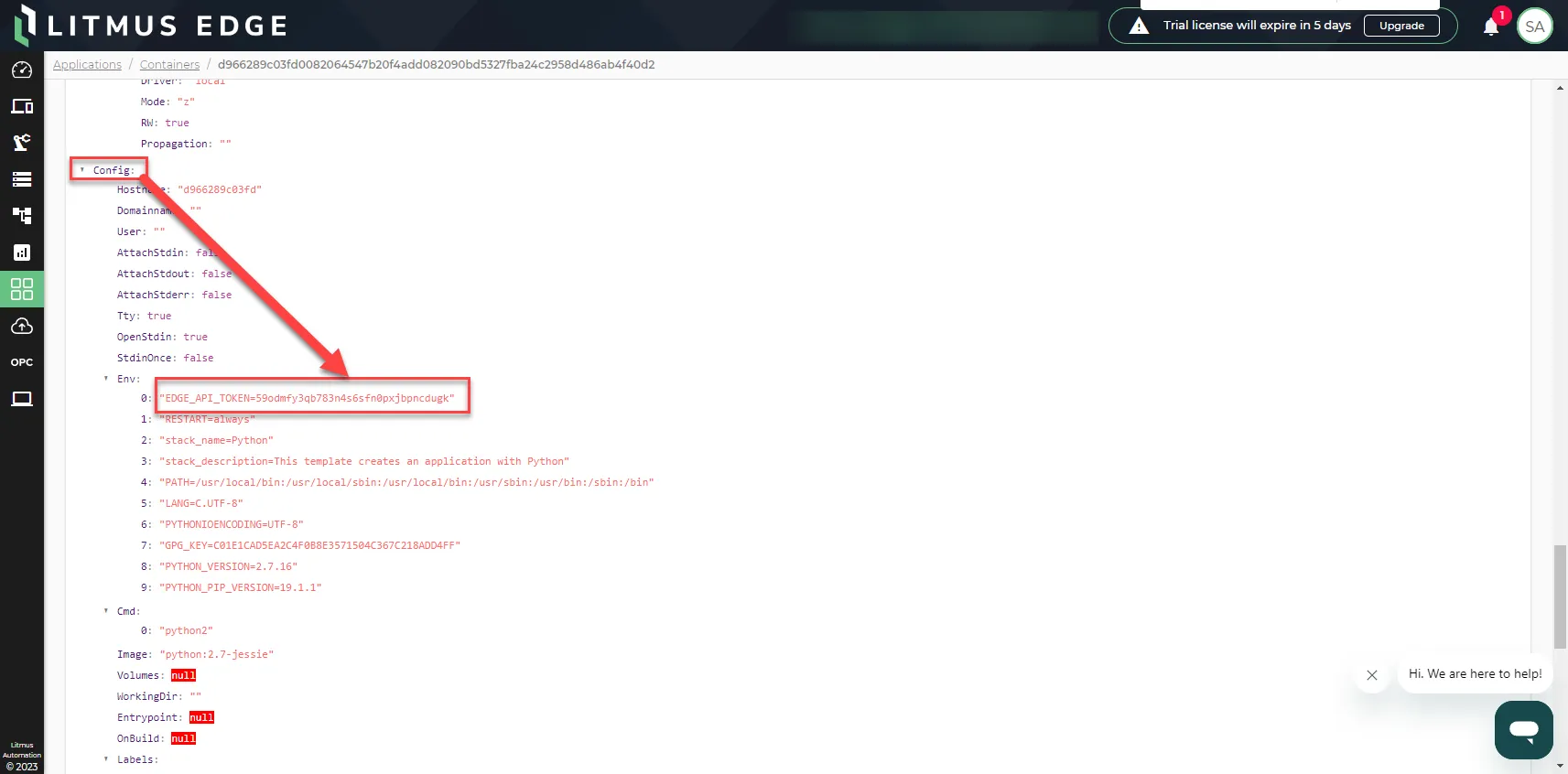Select the "python2" Cmd value

tap(186, 631)
